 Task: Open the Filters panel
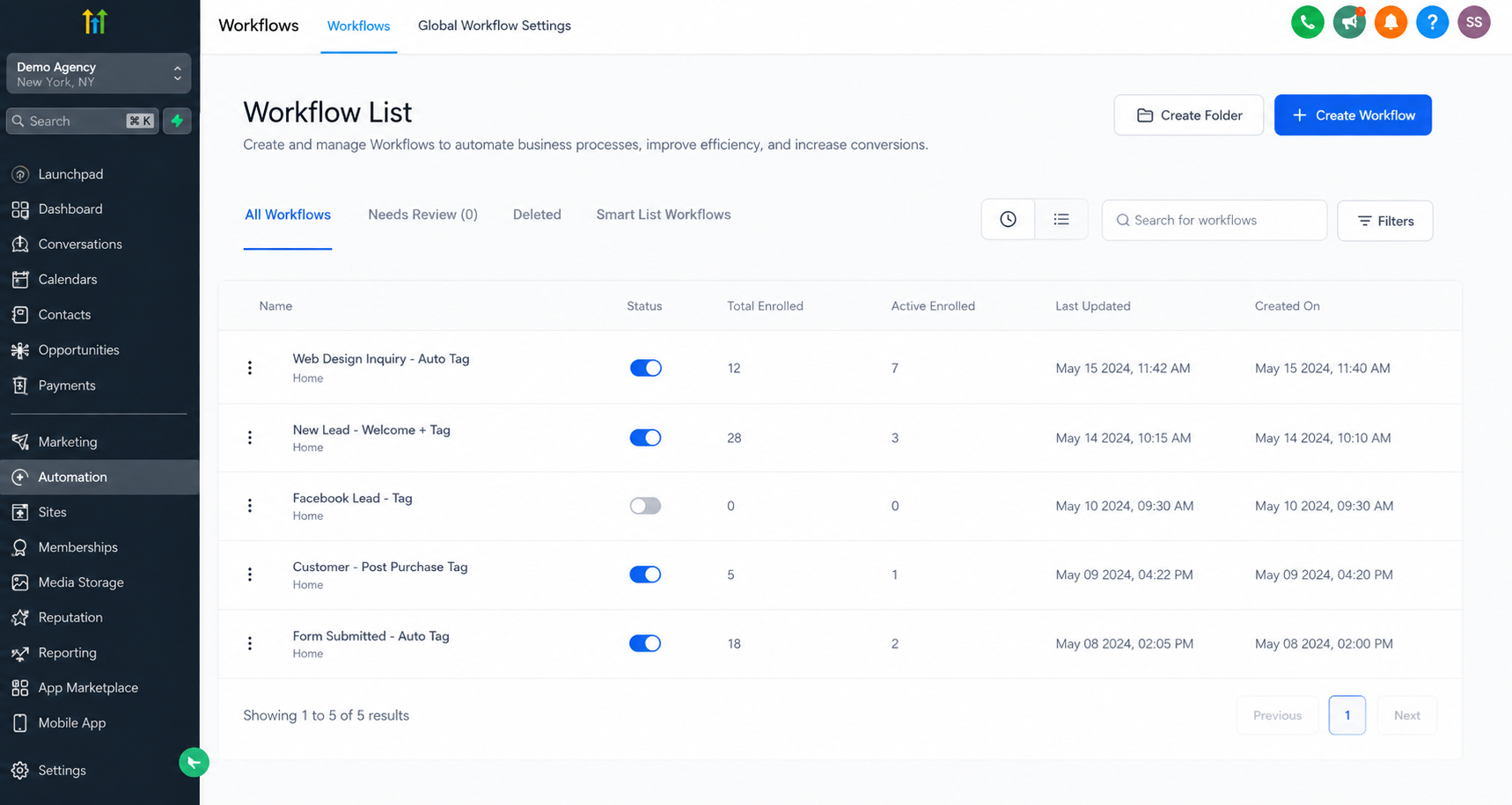coord(1385,221)
